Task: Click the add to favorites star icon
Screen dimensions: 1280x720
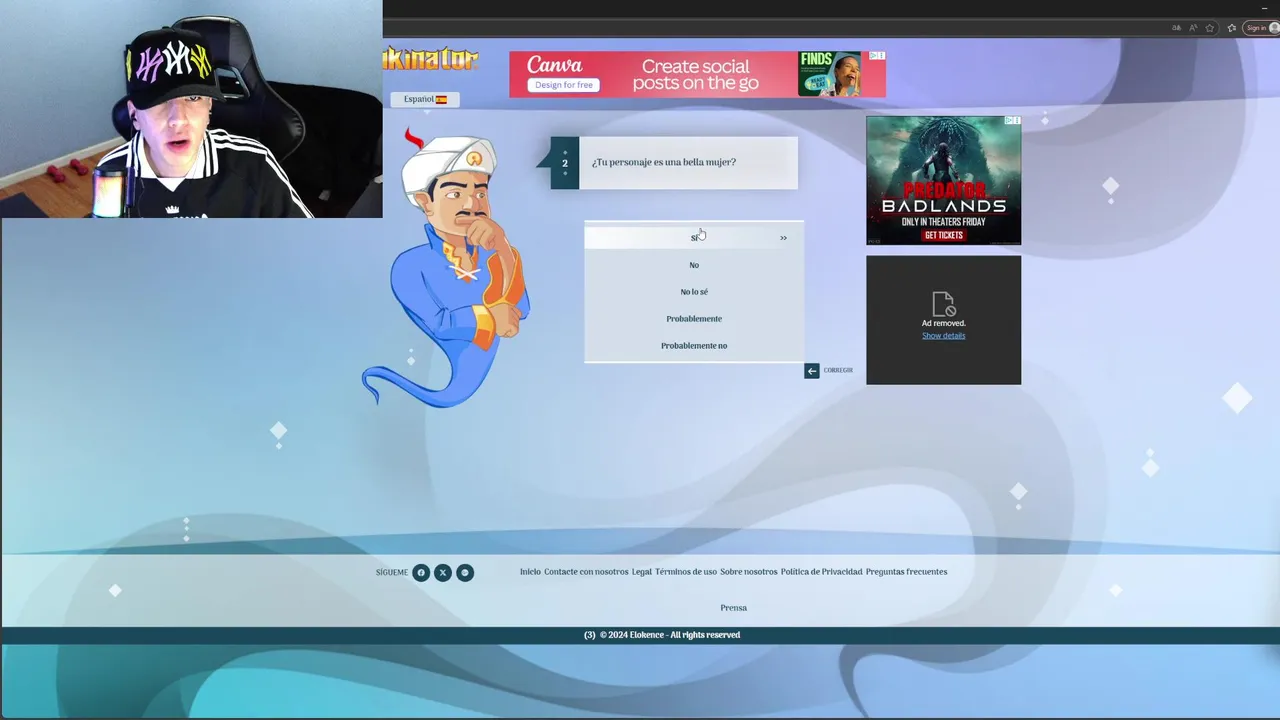Action: 1210,28
